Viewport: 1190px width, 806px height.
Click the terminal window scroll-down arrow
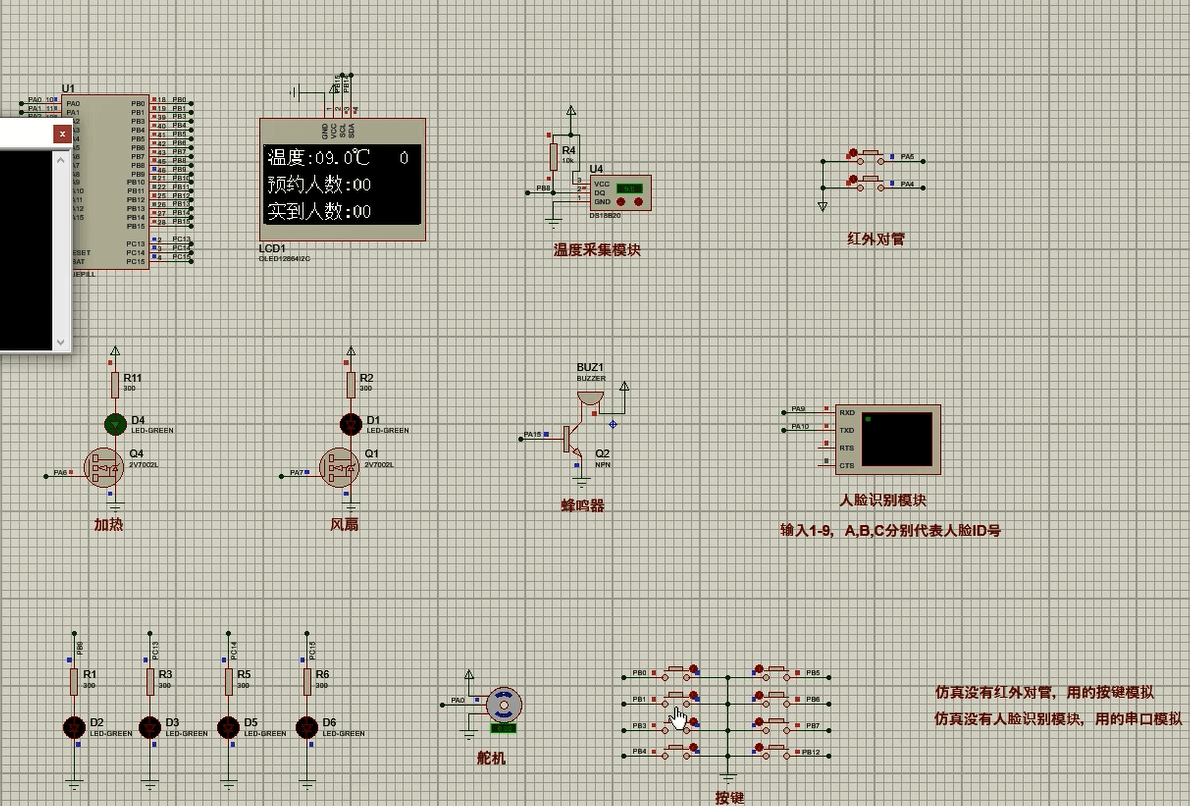tap(62, 342)
